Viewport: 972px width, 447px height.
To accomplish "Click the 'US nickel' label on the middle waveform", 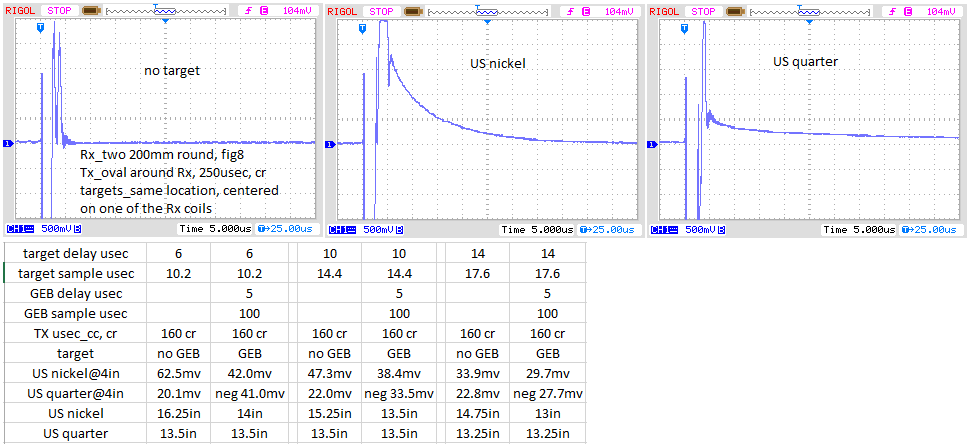I will click(x=498, y=64).
